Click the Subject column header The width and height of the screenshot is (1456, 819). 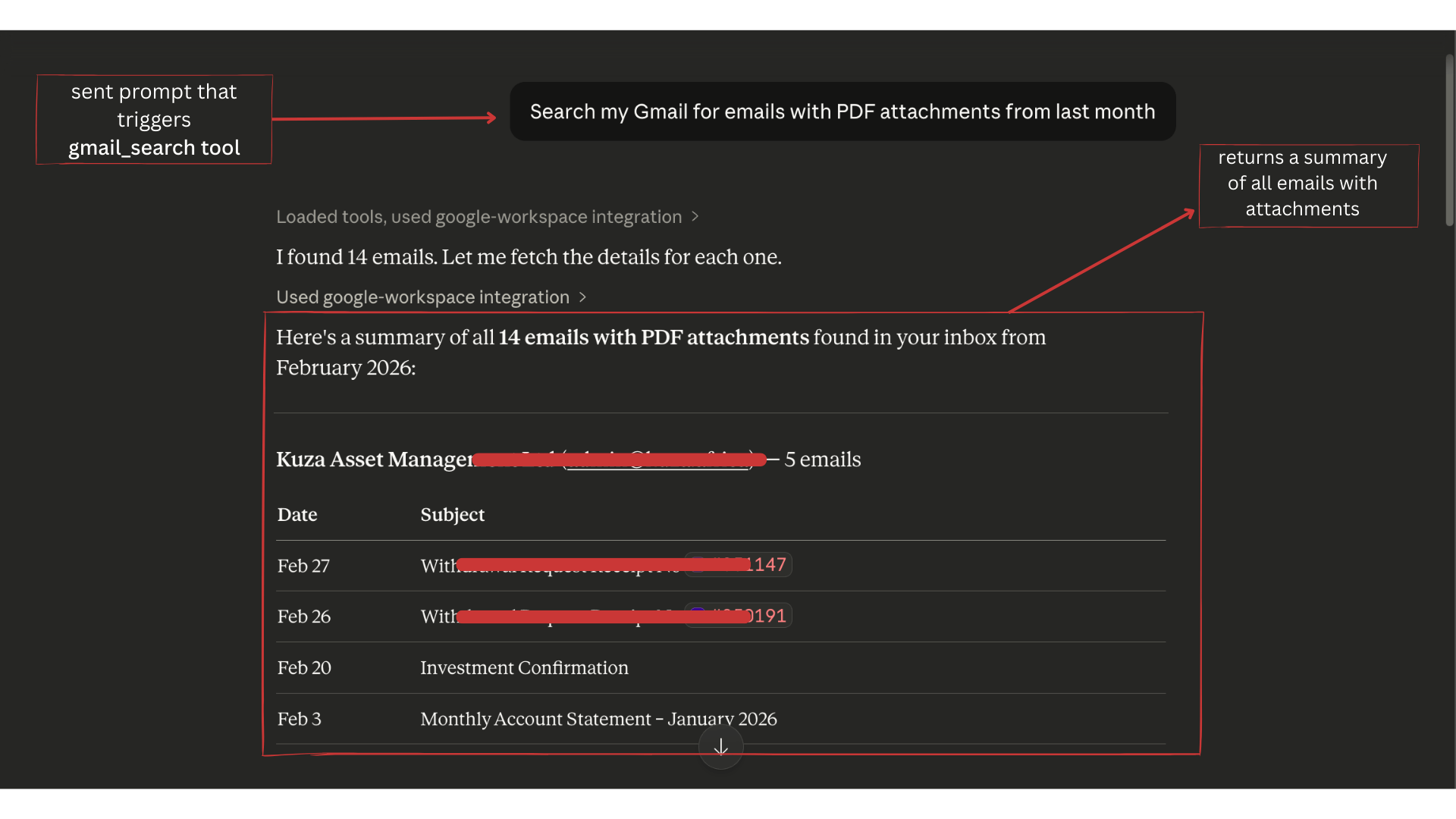452,515
